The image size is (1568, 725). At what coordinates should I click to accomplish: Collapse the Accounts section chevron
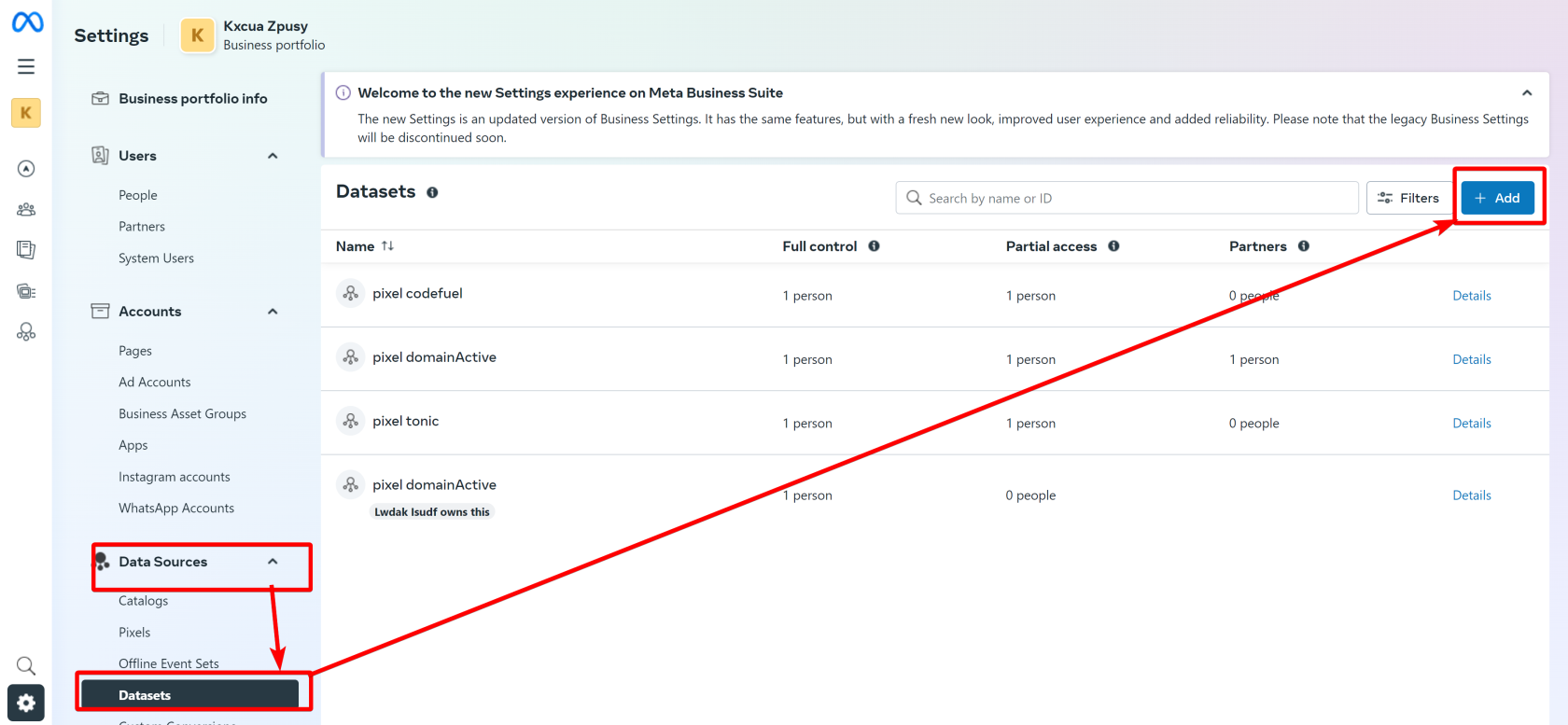pos(273,312)
